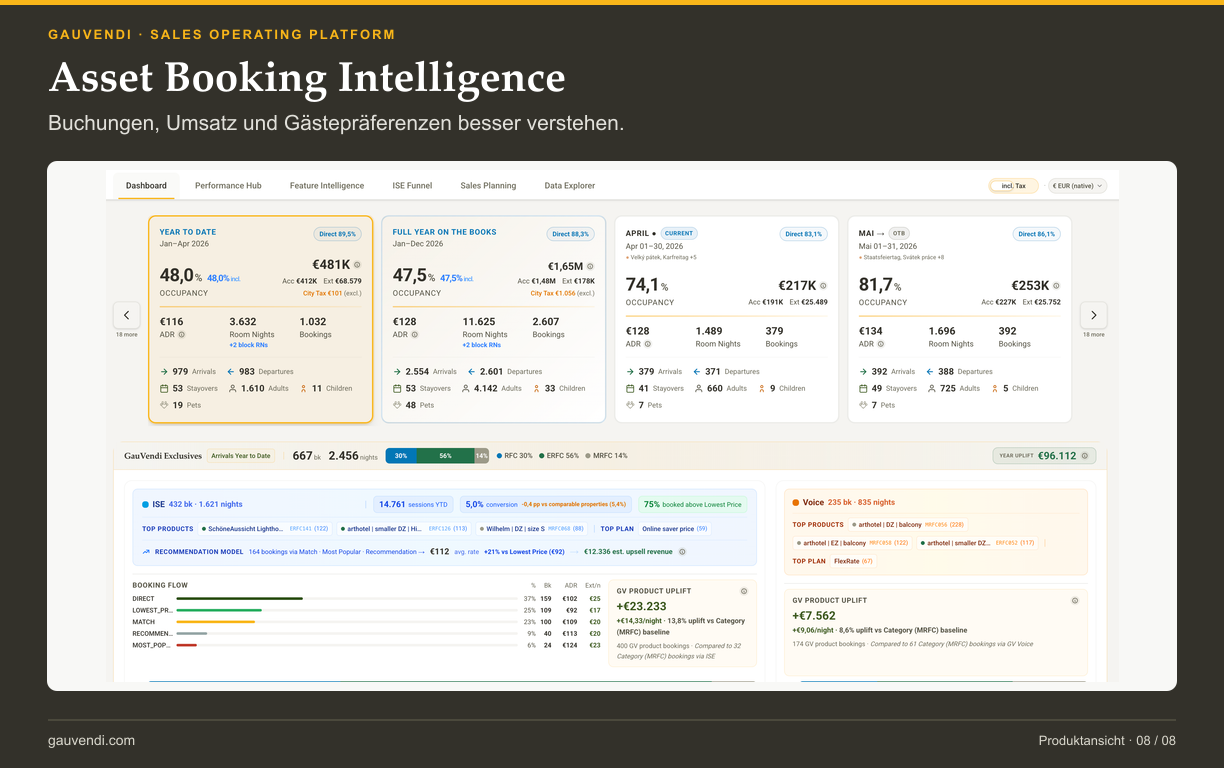
Task: Click the FlexRate top plan chip
Action: [853, 561]
